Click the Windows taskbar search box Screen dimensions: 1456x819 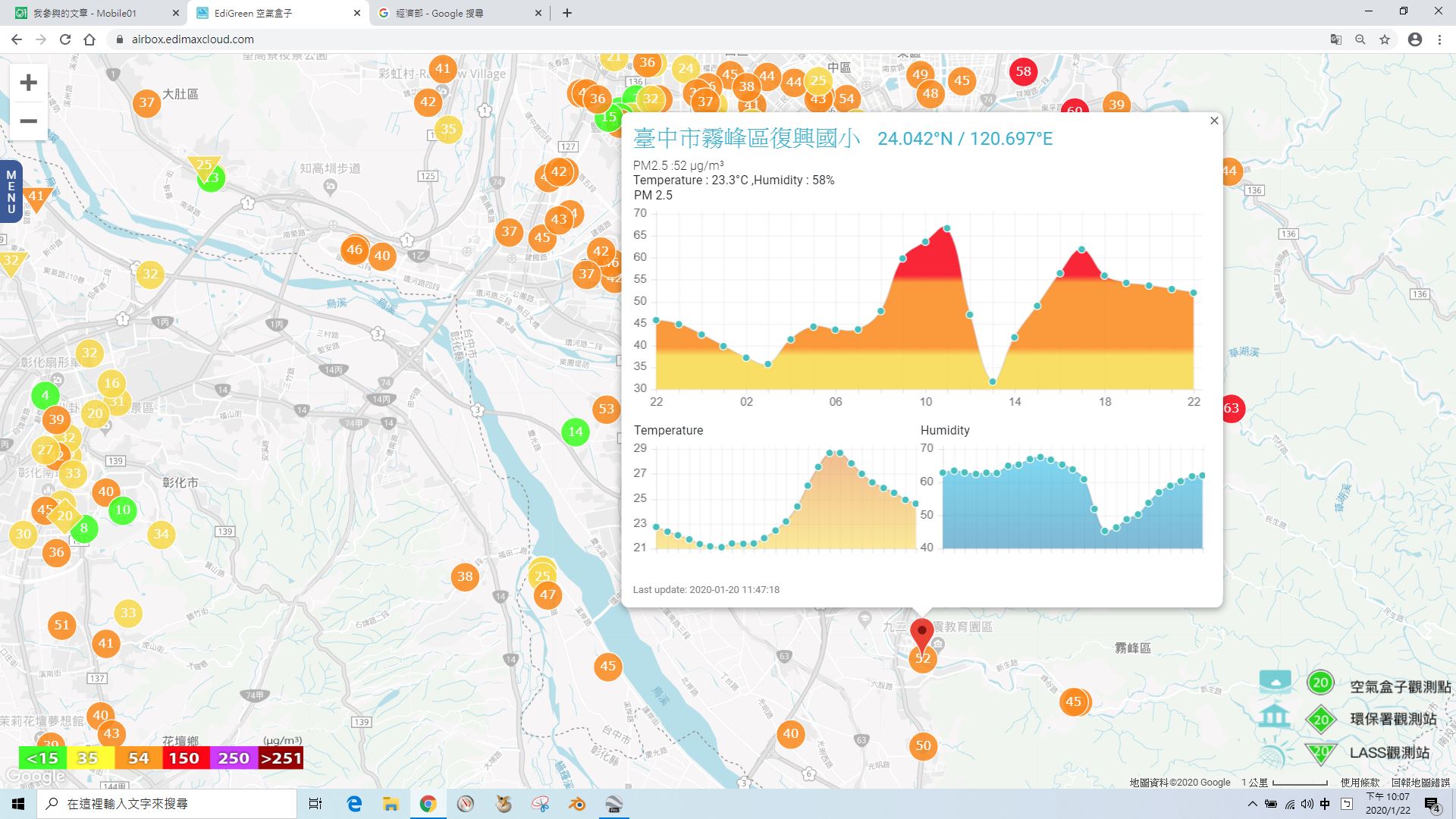[167, 804]
